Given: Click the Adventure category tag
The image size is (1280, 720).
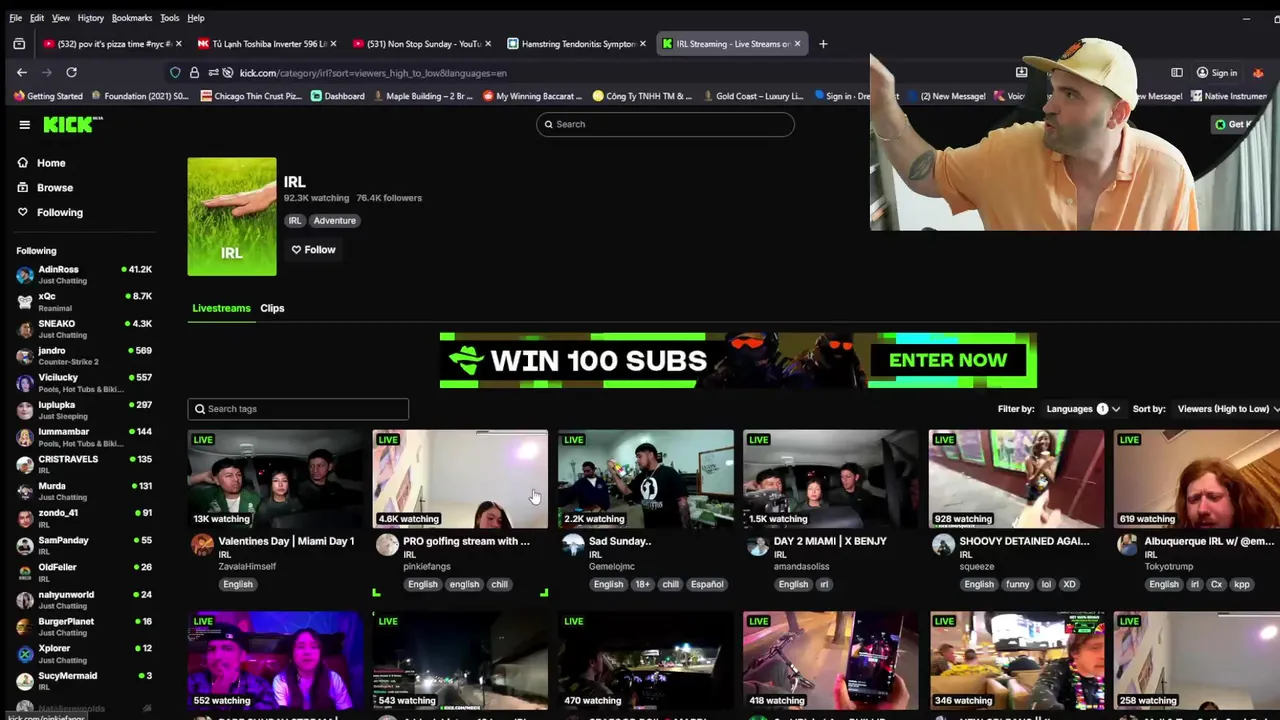Looking at the screenshot, I should click(334, 221).
